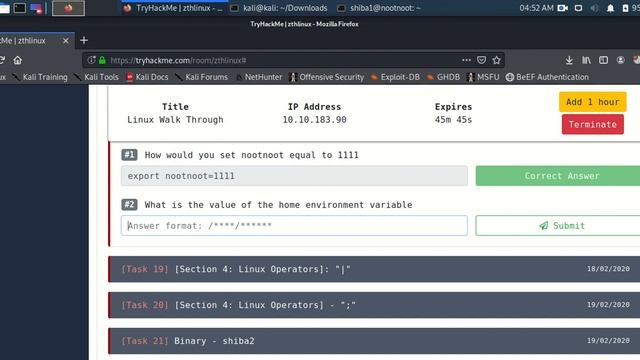Open the Firefox account icon
The image size is (640, 360).
(x=620, y=60)
